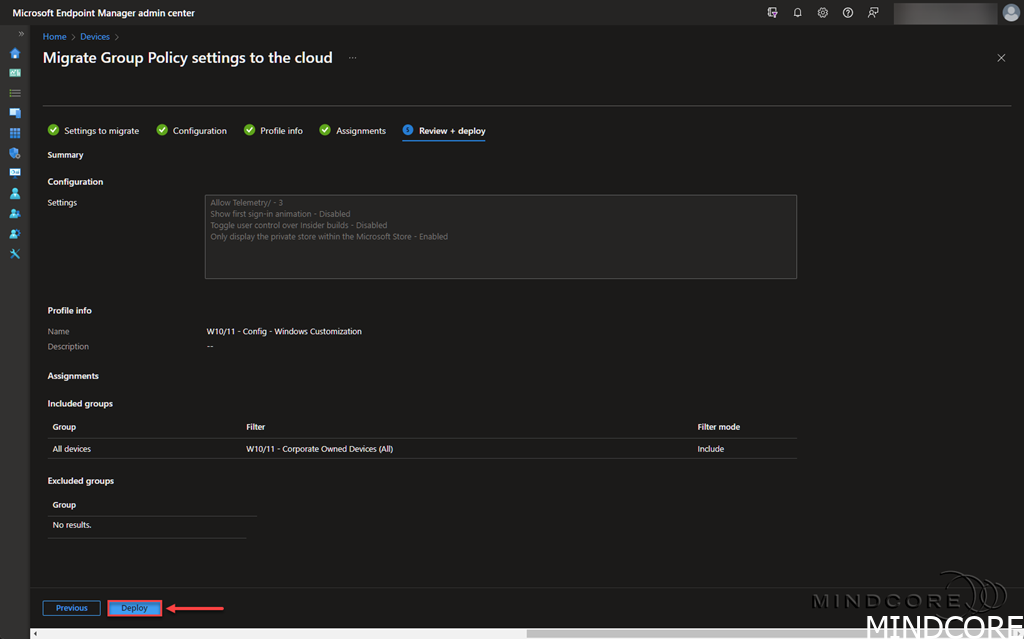The height and width of the screenshot is (639, 1024).
Task: Jump to the Assignments step
Action: [x=352, y=131]
